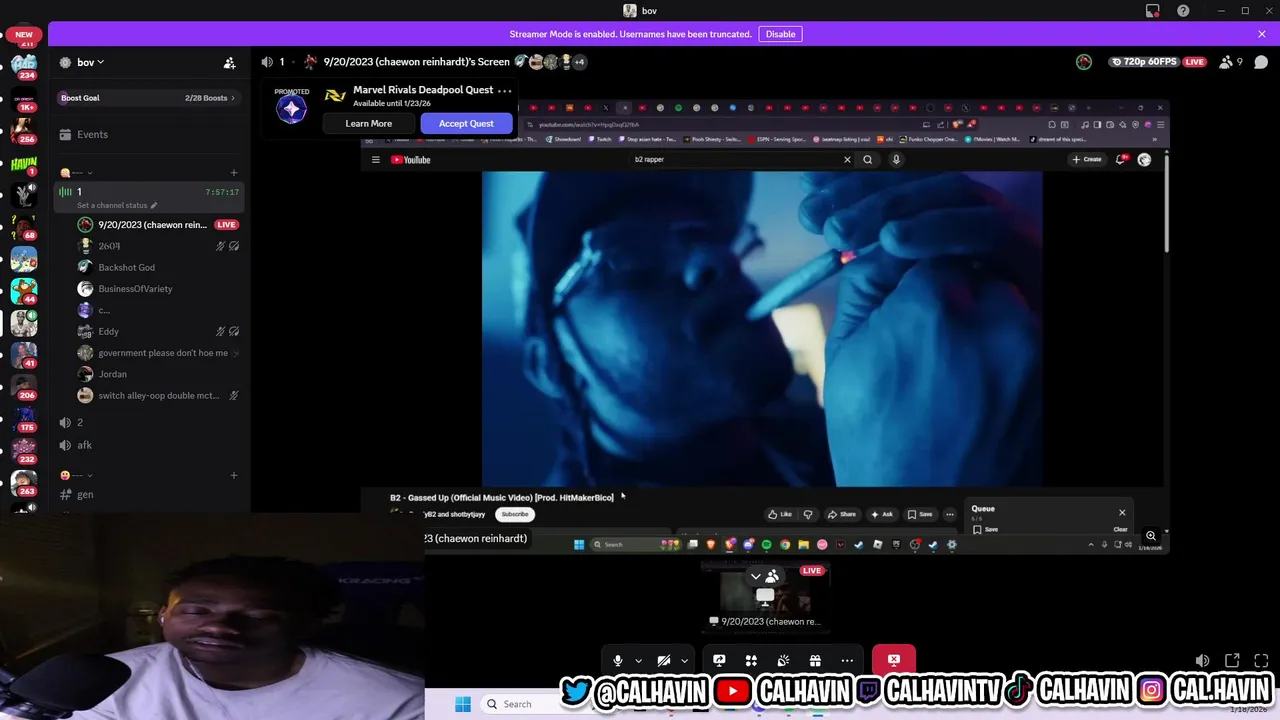
Task: Disable Streamer Mode
Action: click(780, 34)
